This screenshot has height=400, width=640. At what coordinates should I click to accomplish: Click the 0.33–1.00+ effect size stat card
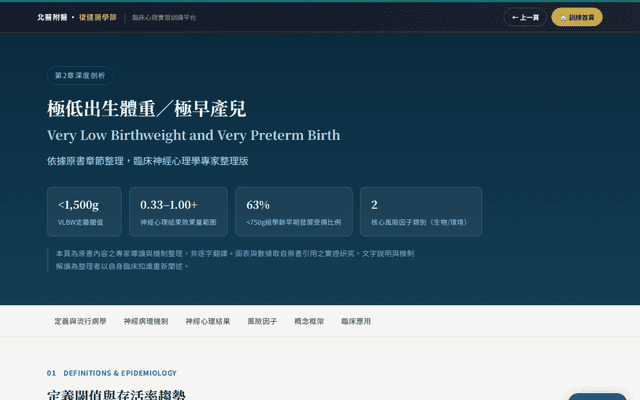click(x=178, y=212)
